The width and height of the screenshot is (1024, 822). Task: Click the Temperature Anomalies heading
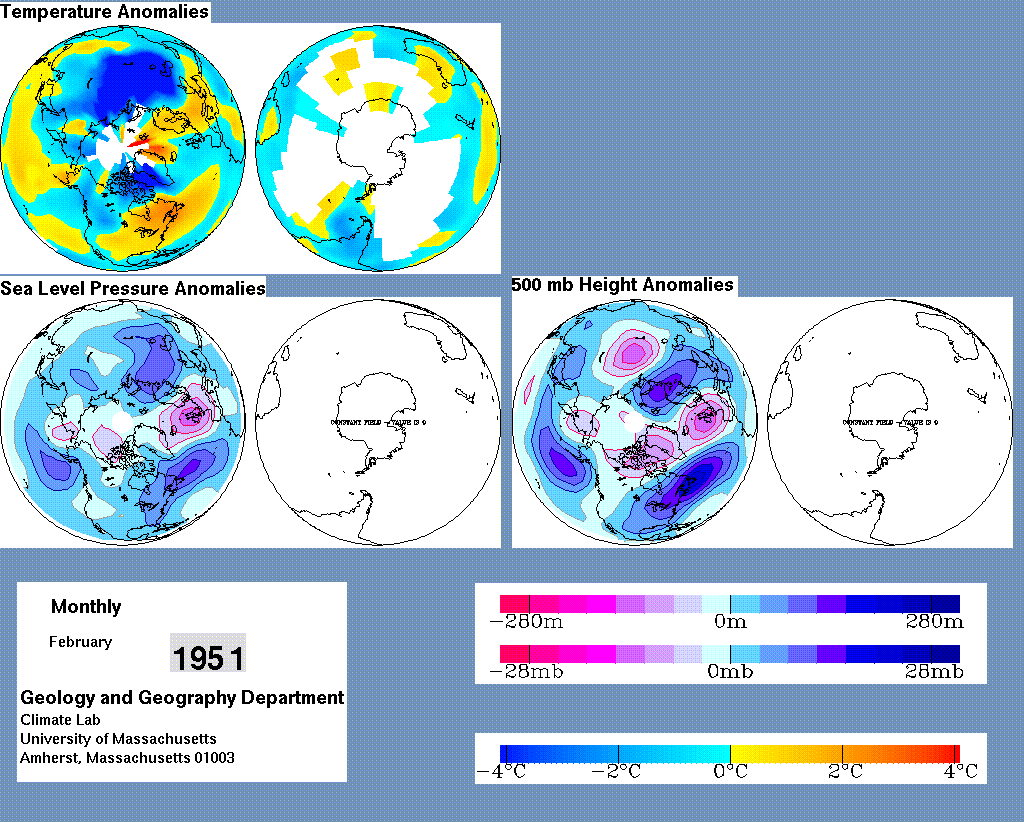104,12
